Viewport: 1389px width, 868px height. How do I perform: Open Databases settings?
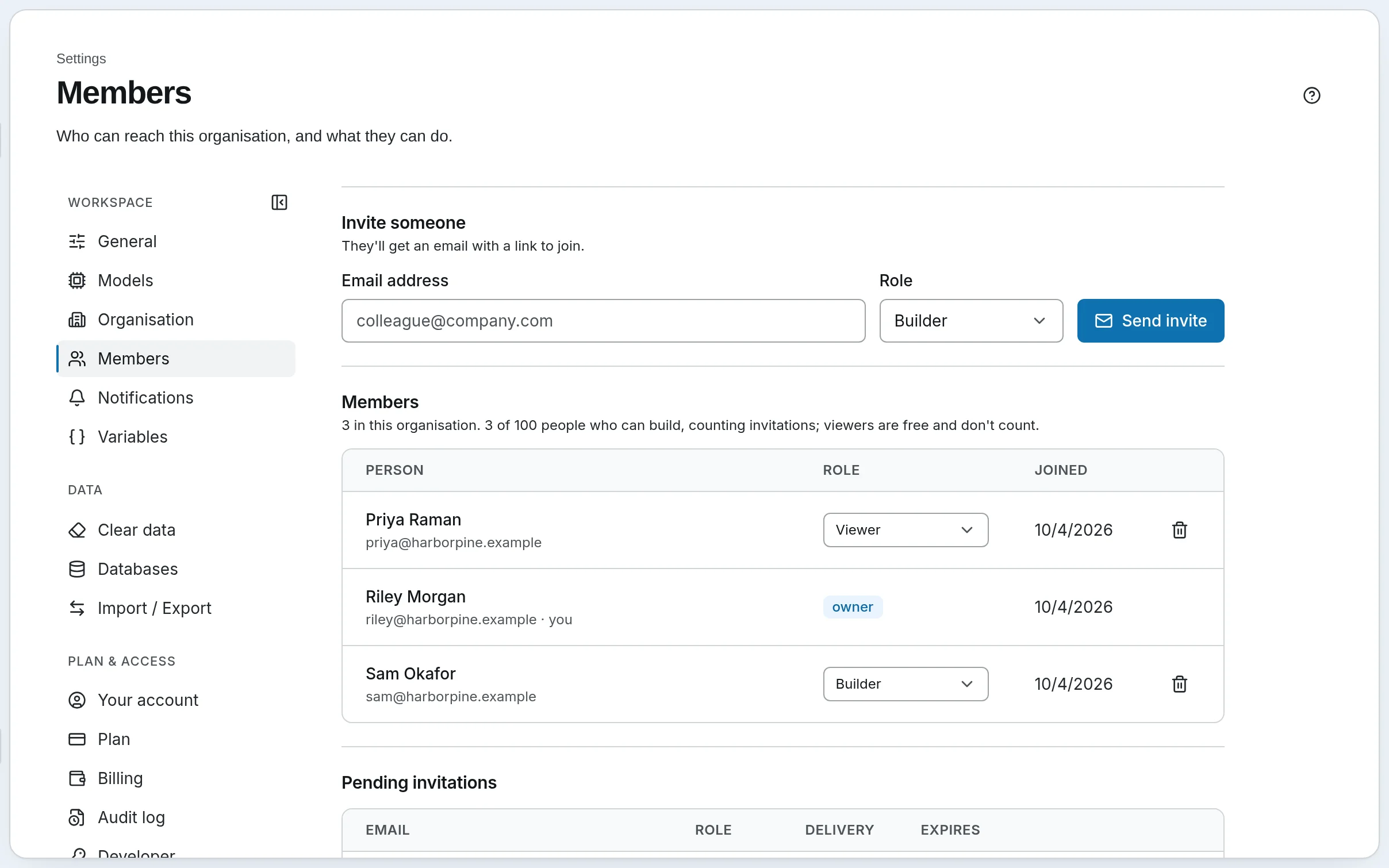click(x=176, y=569)
